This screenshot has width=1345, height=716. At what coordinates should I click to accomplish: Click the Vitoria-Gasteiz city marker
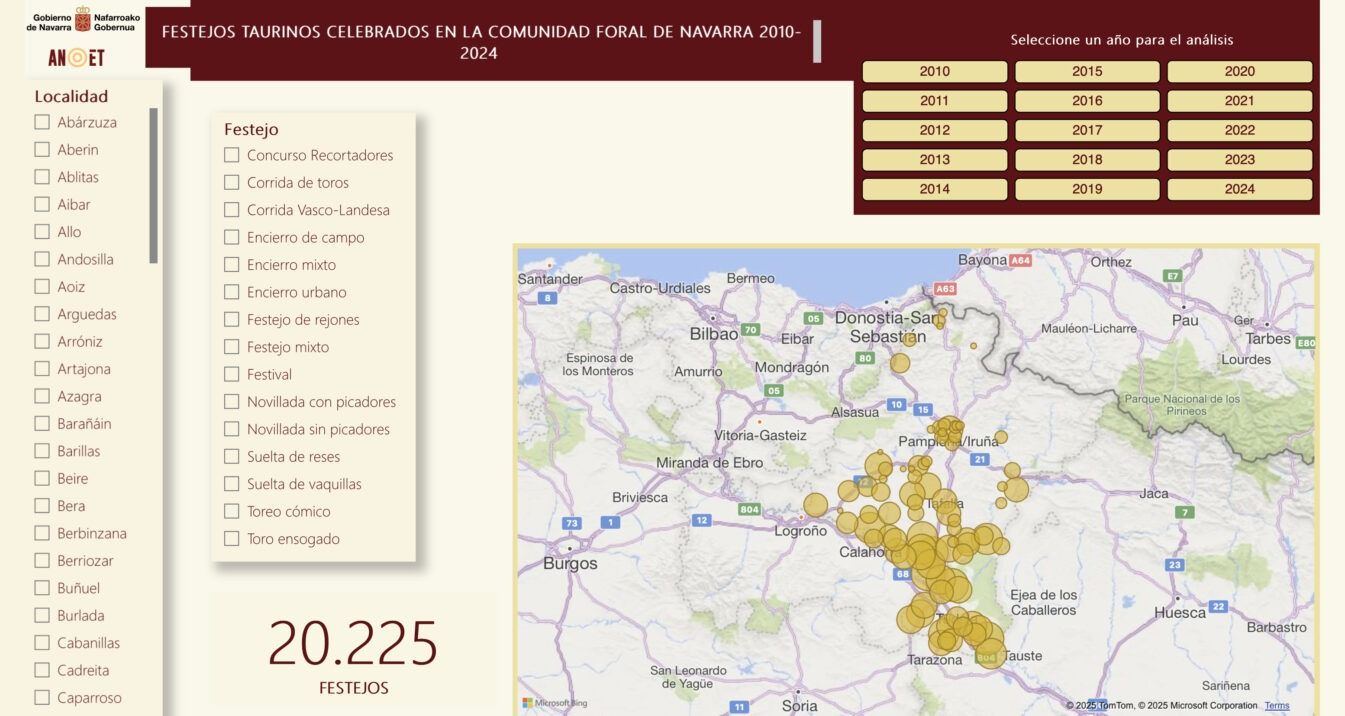[x=759, y=421]
